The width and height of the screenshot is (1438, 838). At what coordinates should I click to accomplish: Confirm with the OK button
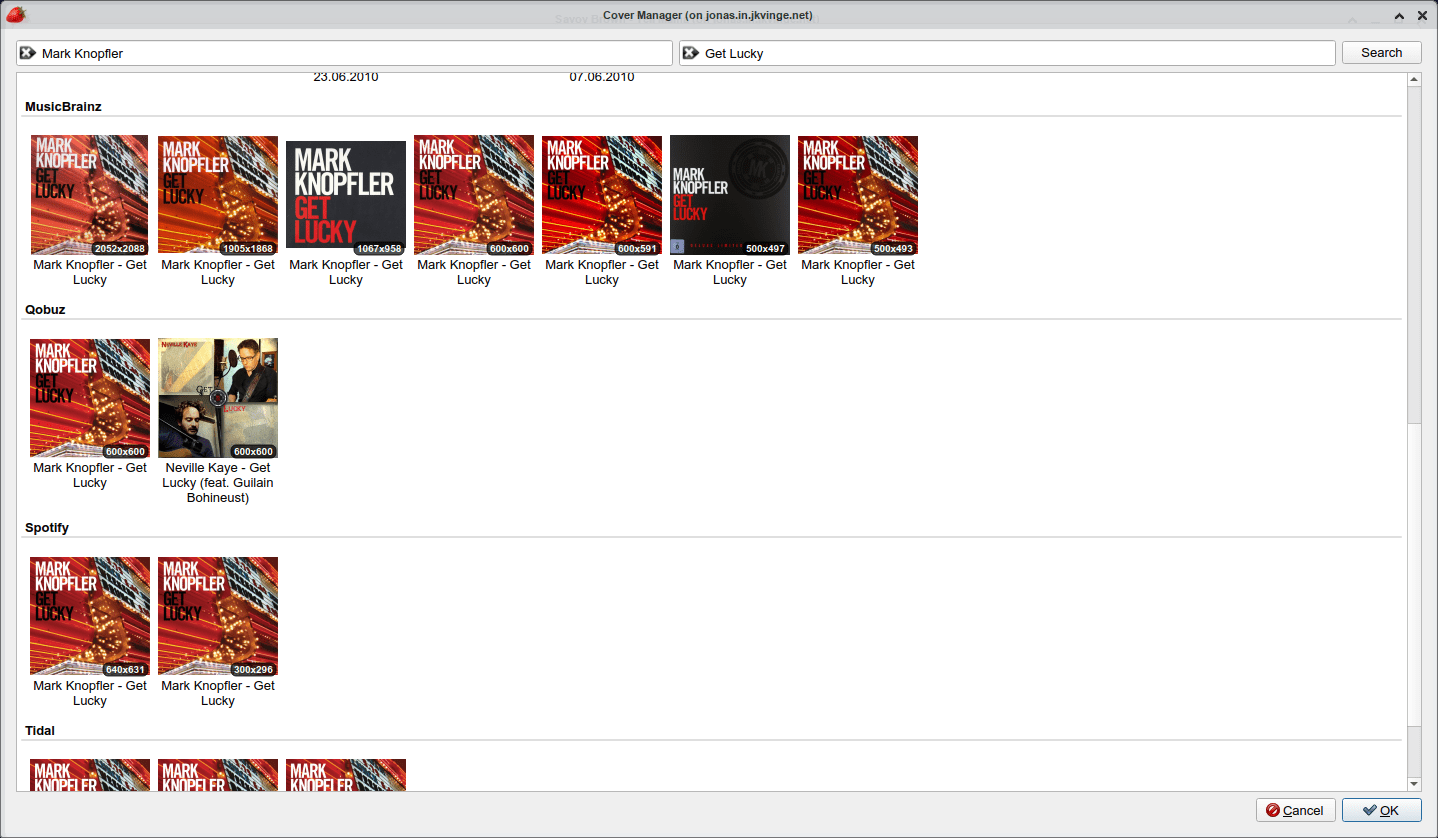tap(1381, 810)
